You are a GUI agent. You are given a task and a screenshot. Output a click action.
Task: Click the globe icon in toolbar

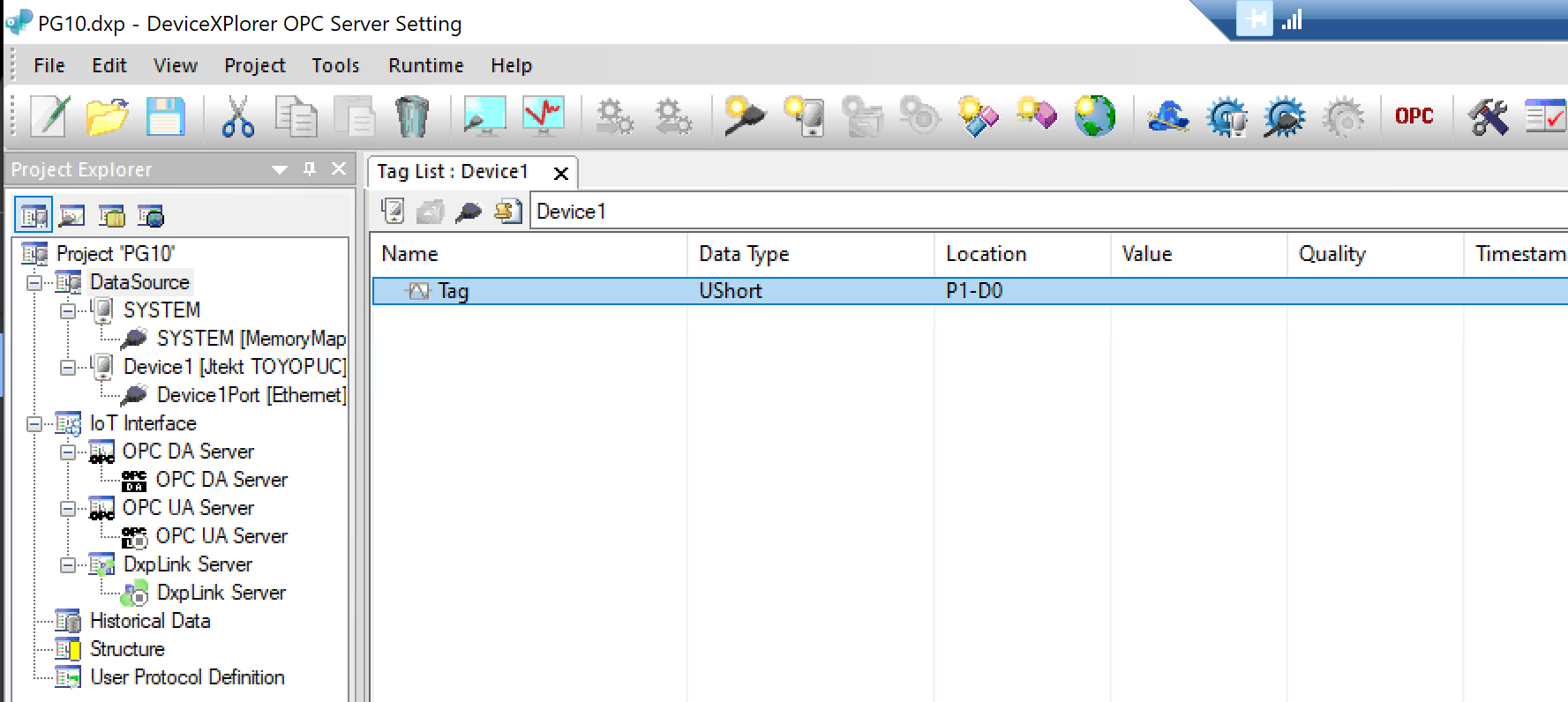[x=1095, y=116]
